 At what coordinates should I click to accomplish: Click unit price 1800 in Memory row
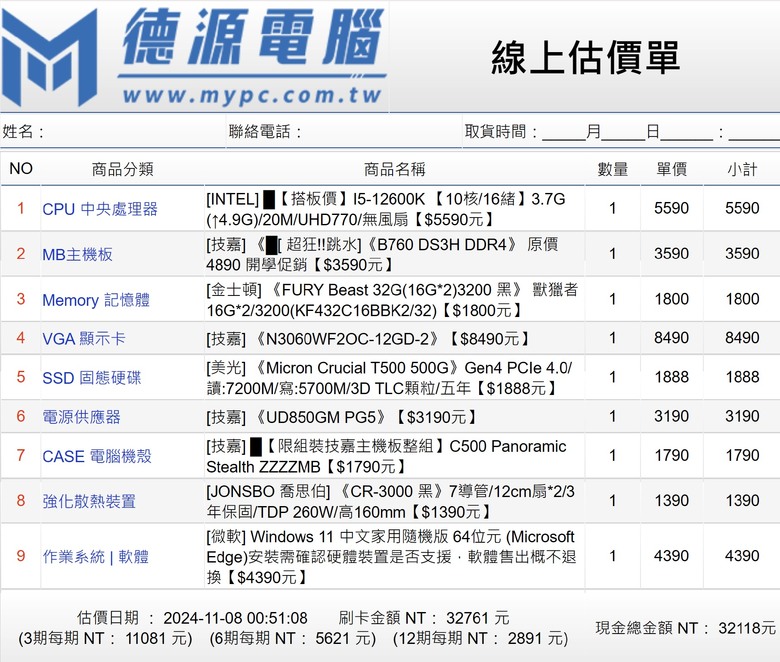pyautogui.click(x=672, y=299)
